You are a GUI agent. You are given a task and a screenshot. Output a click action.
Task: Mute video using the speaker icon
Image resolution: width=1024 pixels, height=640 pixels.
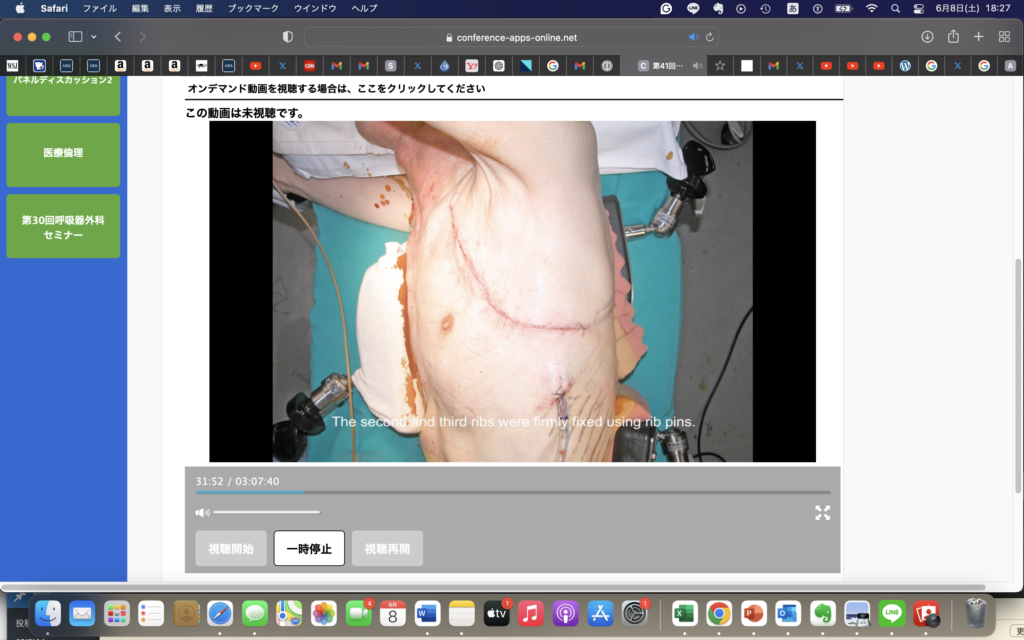pyautogui.click(x=202, y=513)
